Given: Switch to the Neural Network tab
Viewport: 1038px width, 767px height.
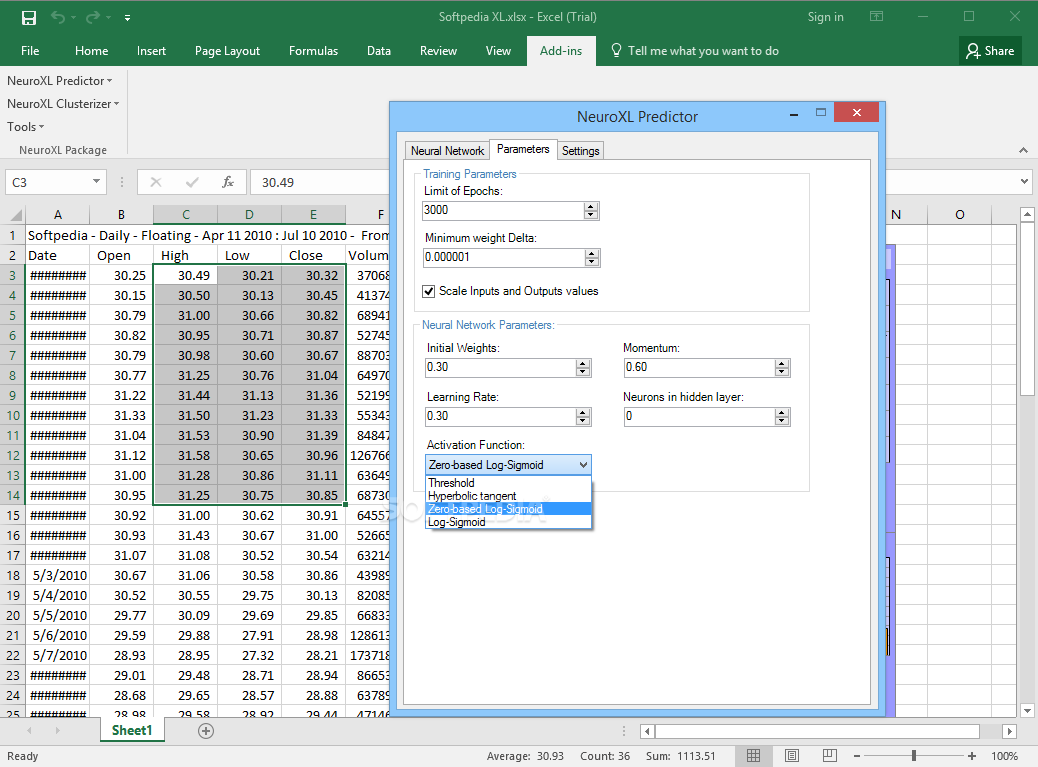Looking at the screenshot, I should pos(447,151).
